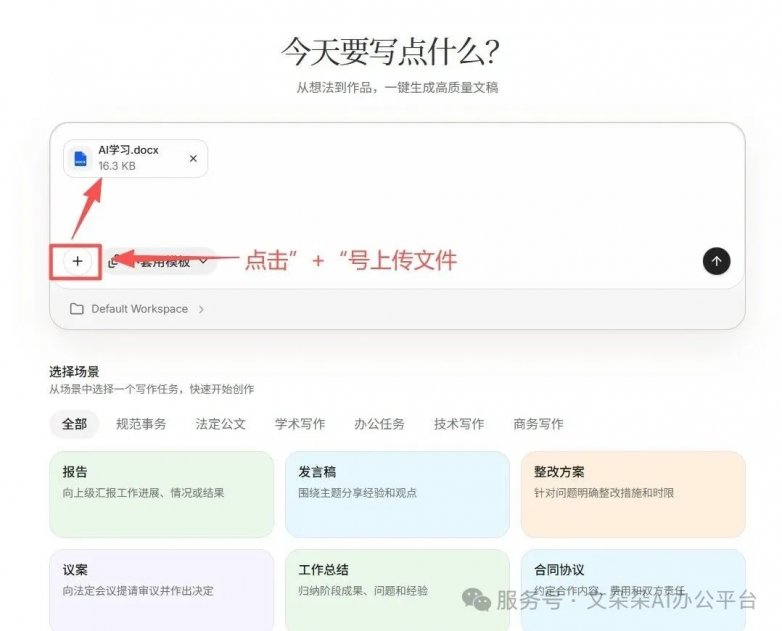Select the 议案 scenario card
The image size is (782, 631).
point(162,590)
